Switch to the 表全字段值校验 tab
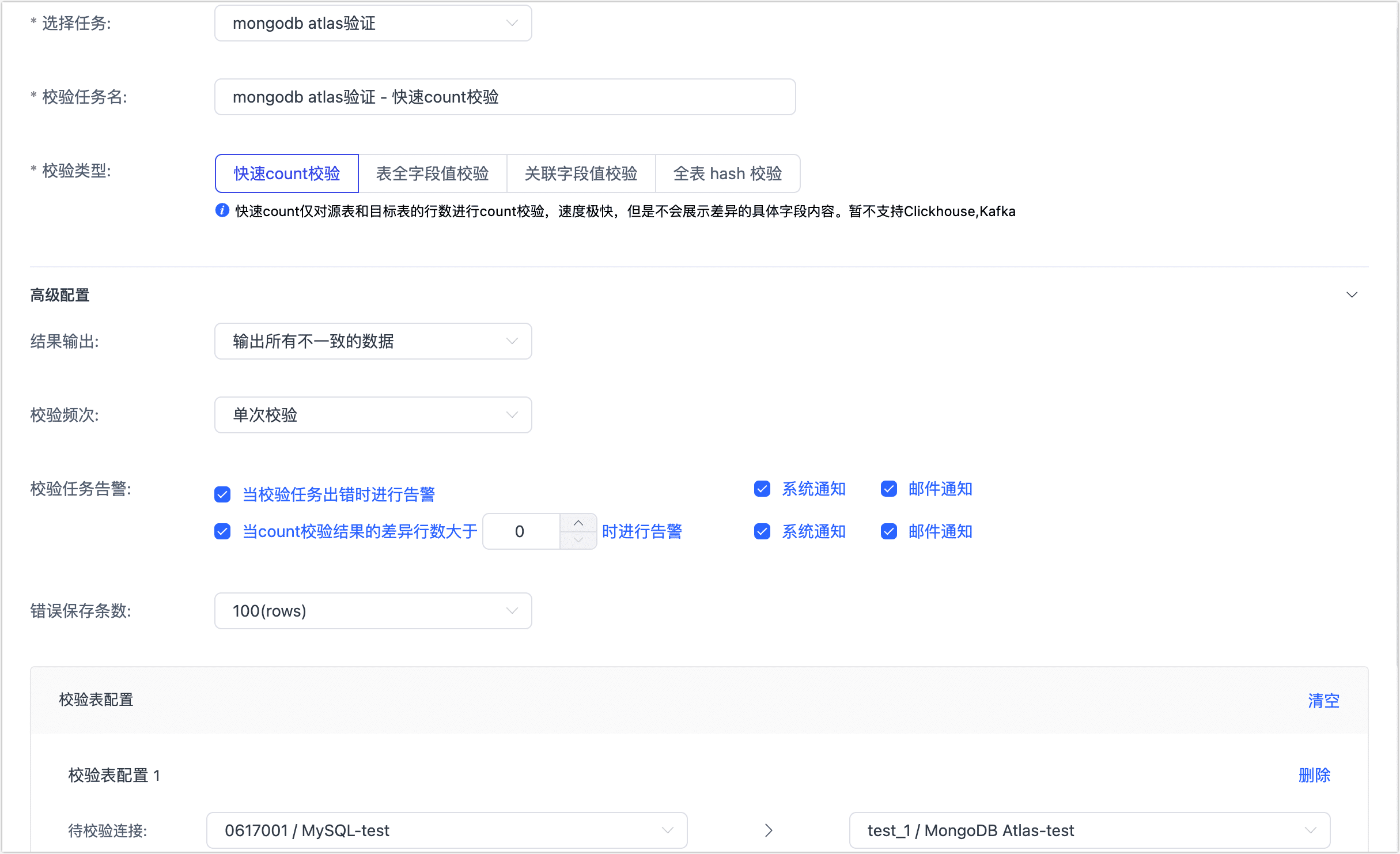Screen dimensions: 1400x854 pyautogui.click(x=433, y=173)
